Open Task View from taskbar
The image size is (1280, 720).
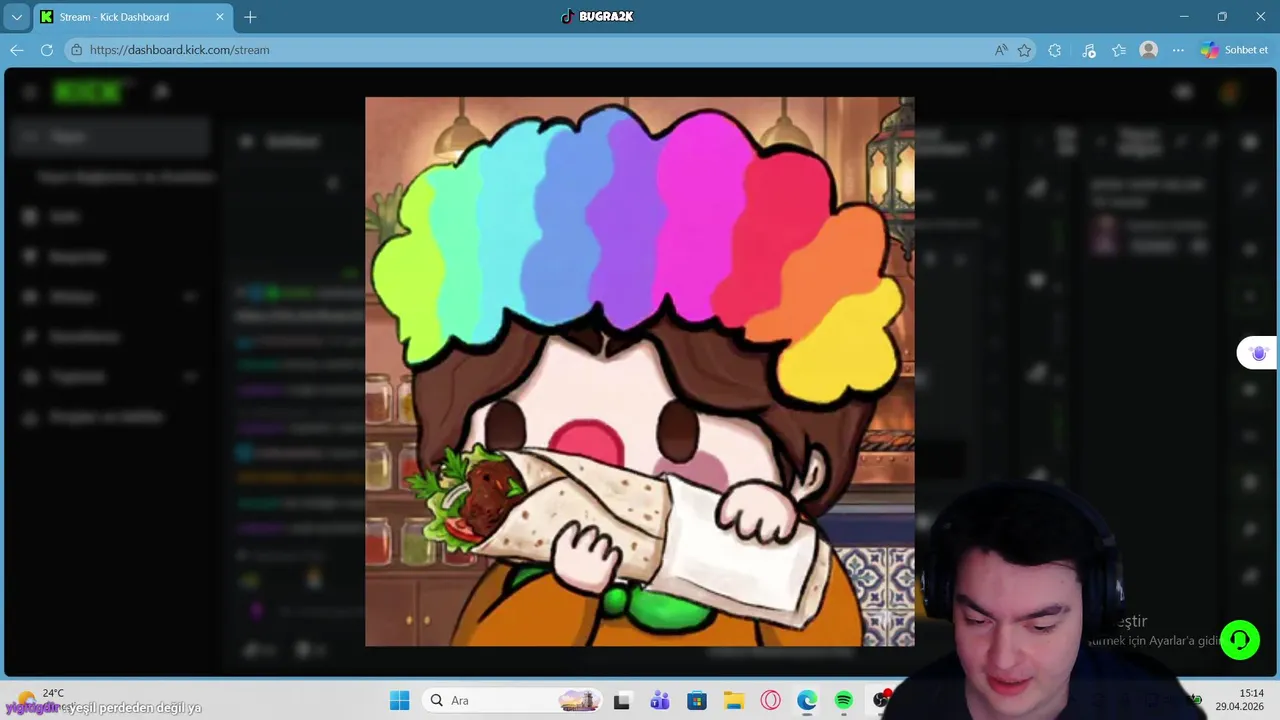622,700
